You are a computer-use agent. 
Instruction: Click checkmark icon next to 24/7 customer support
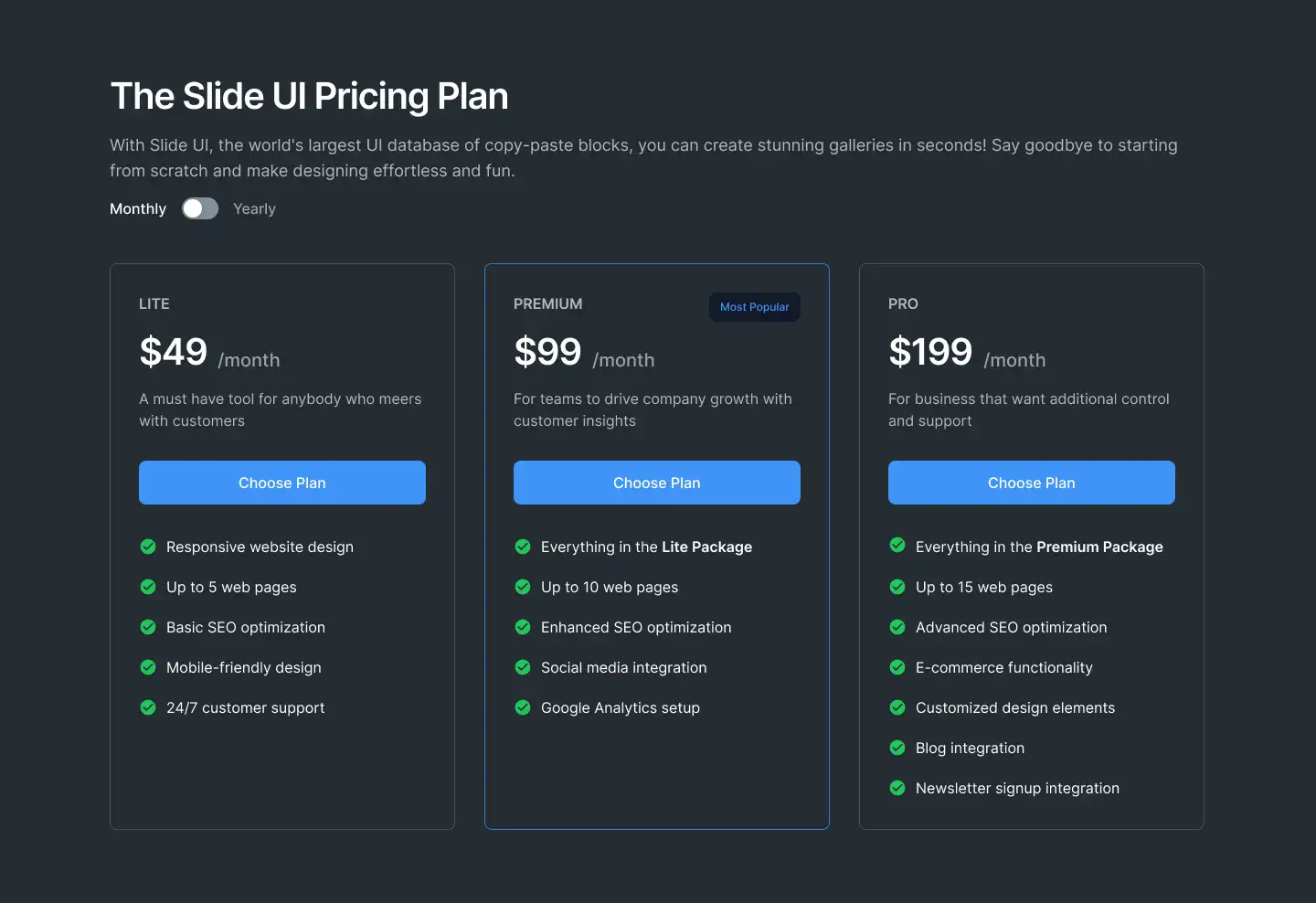[148, 707]
